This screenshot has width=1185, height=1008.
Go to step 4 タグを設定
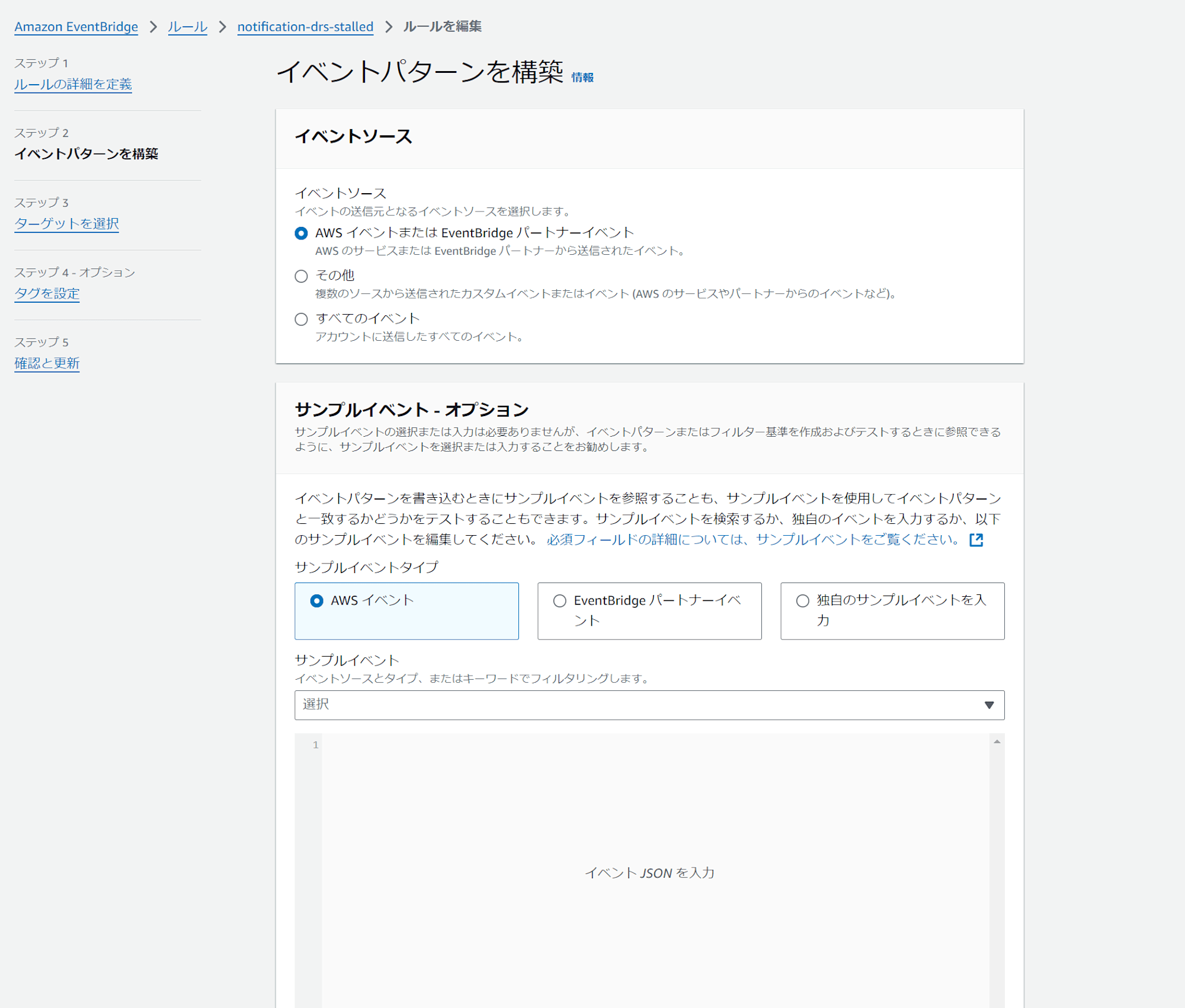tap(47, 294)
